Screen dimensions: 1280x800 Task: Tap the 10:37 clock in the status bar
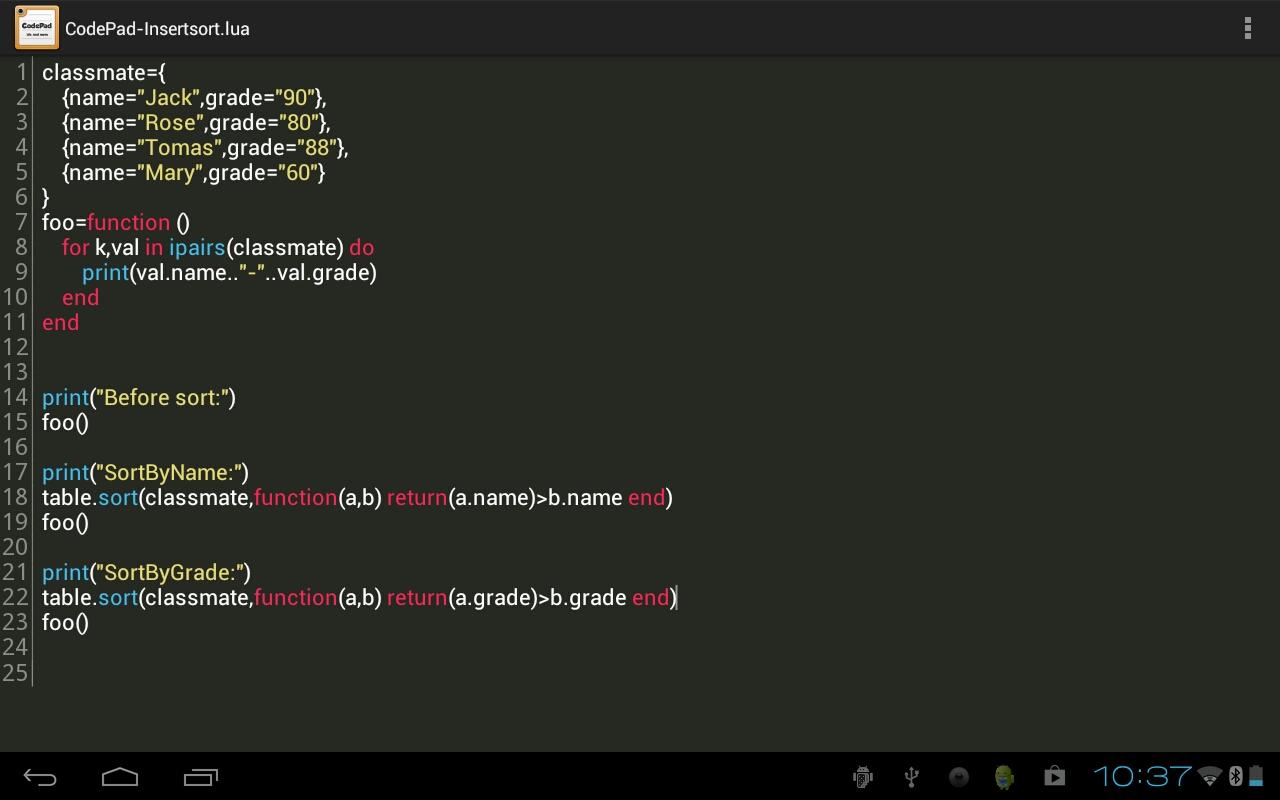click(1142, 776)
